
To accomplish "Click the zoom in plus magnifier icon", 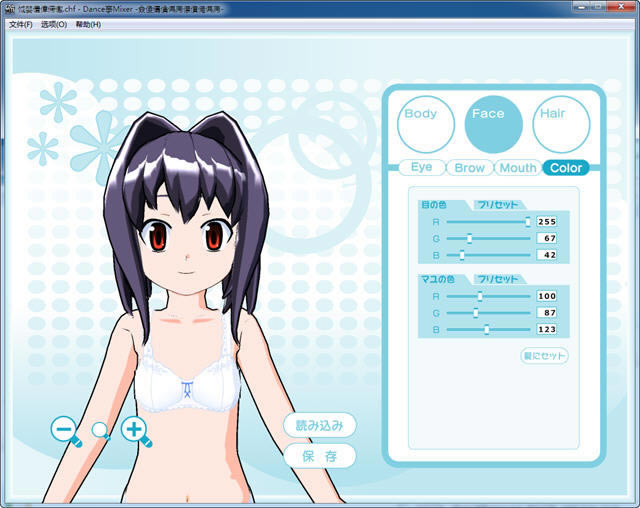I will coord(135,430).
